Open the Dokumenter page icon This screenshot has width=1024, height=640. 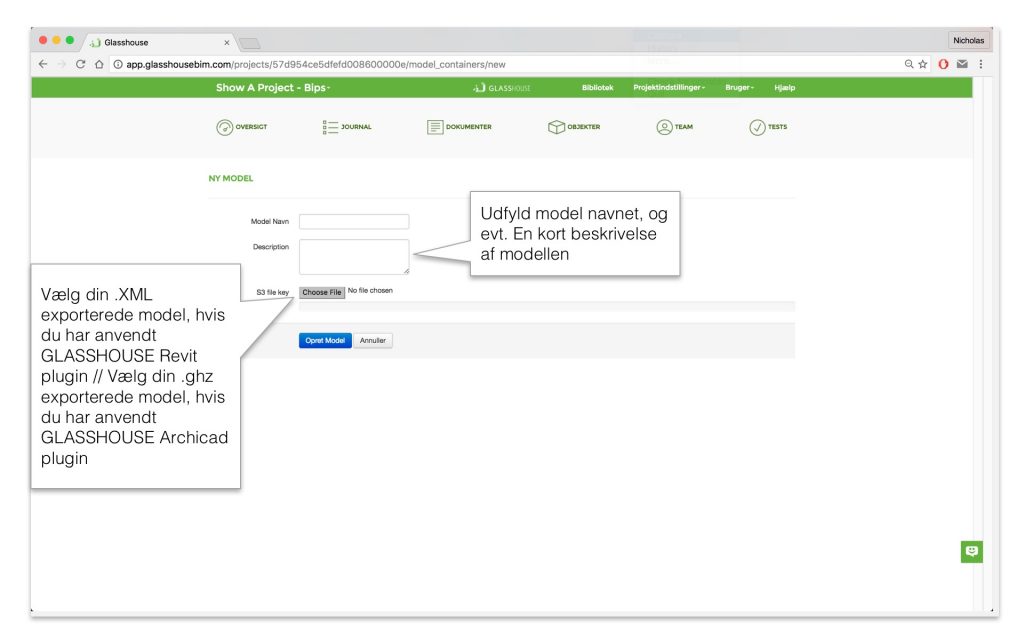[x=435, y=127]
